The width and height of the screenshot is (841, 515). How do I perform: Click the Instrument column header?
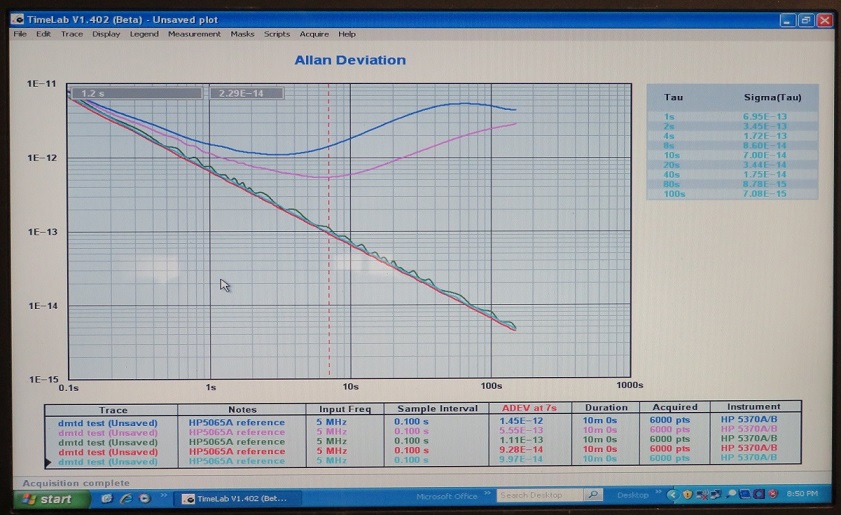(754, 407)
